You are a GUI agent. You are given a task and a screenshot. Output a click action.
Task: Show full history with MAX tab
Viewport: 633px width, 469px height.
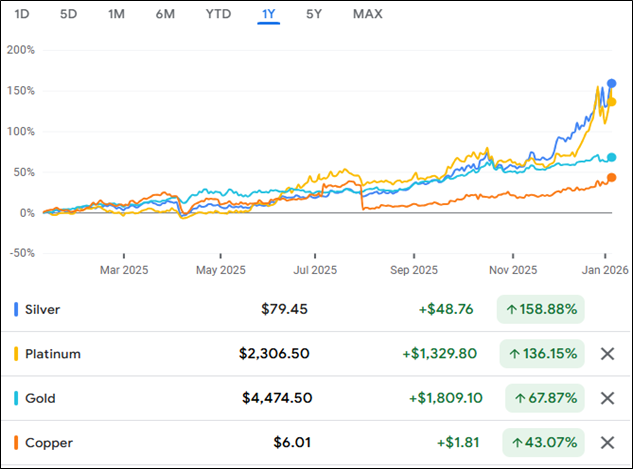pos(368,14)
